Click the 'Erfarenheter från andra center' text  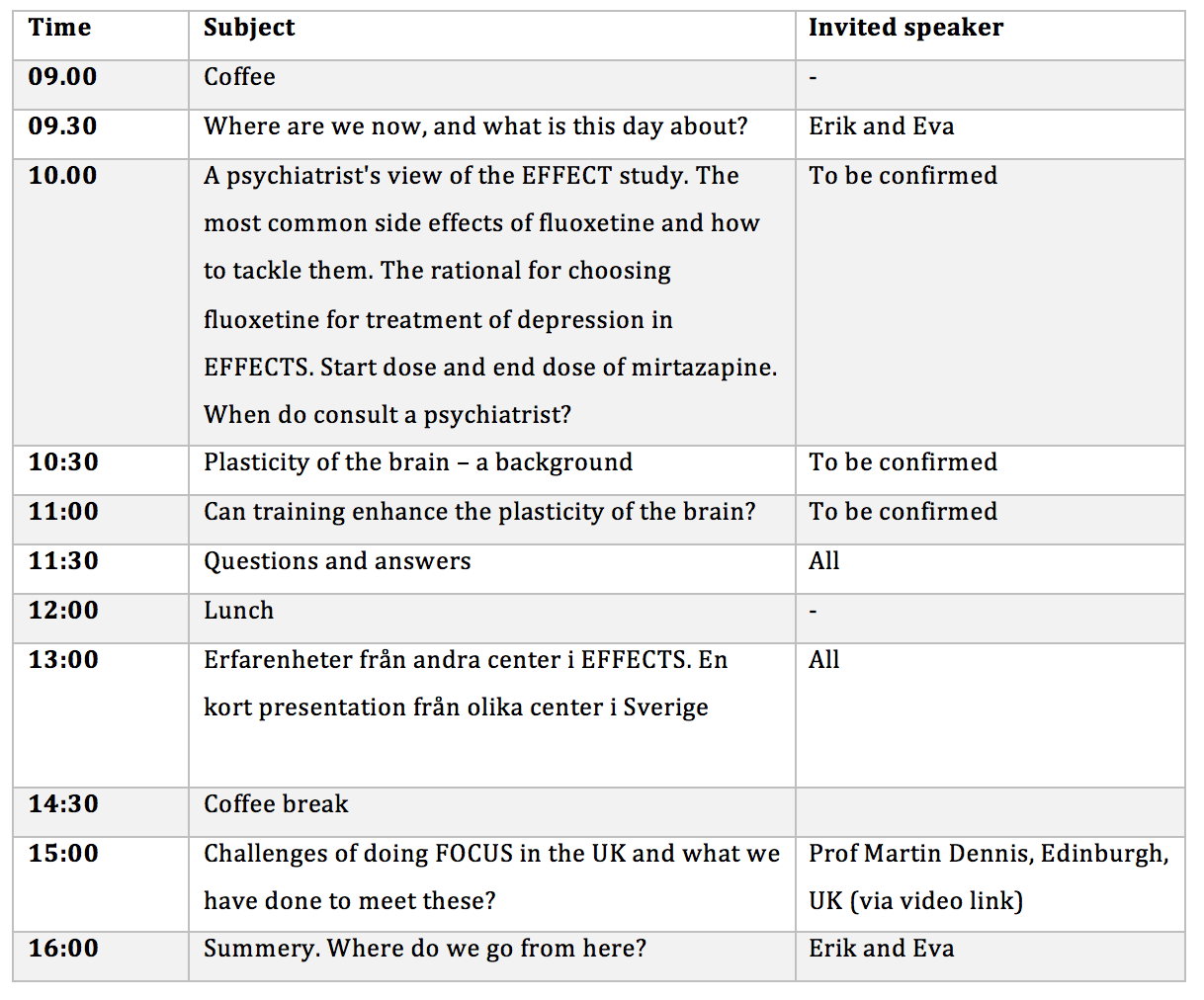pyautogui.click(x=466, y=684)
